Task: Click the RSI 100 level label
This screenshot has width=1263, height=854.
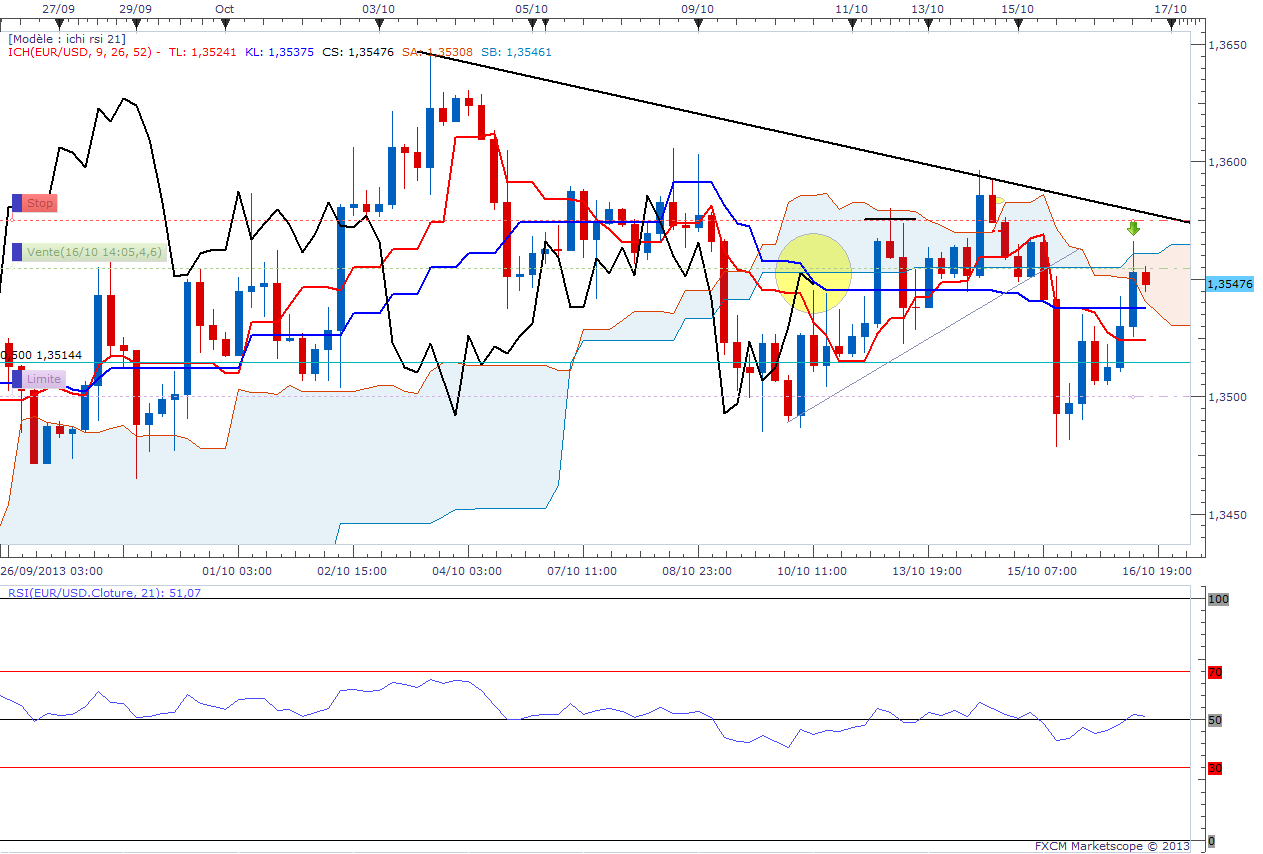Action: (x=1218, y=599)
